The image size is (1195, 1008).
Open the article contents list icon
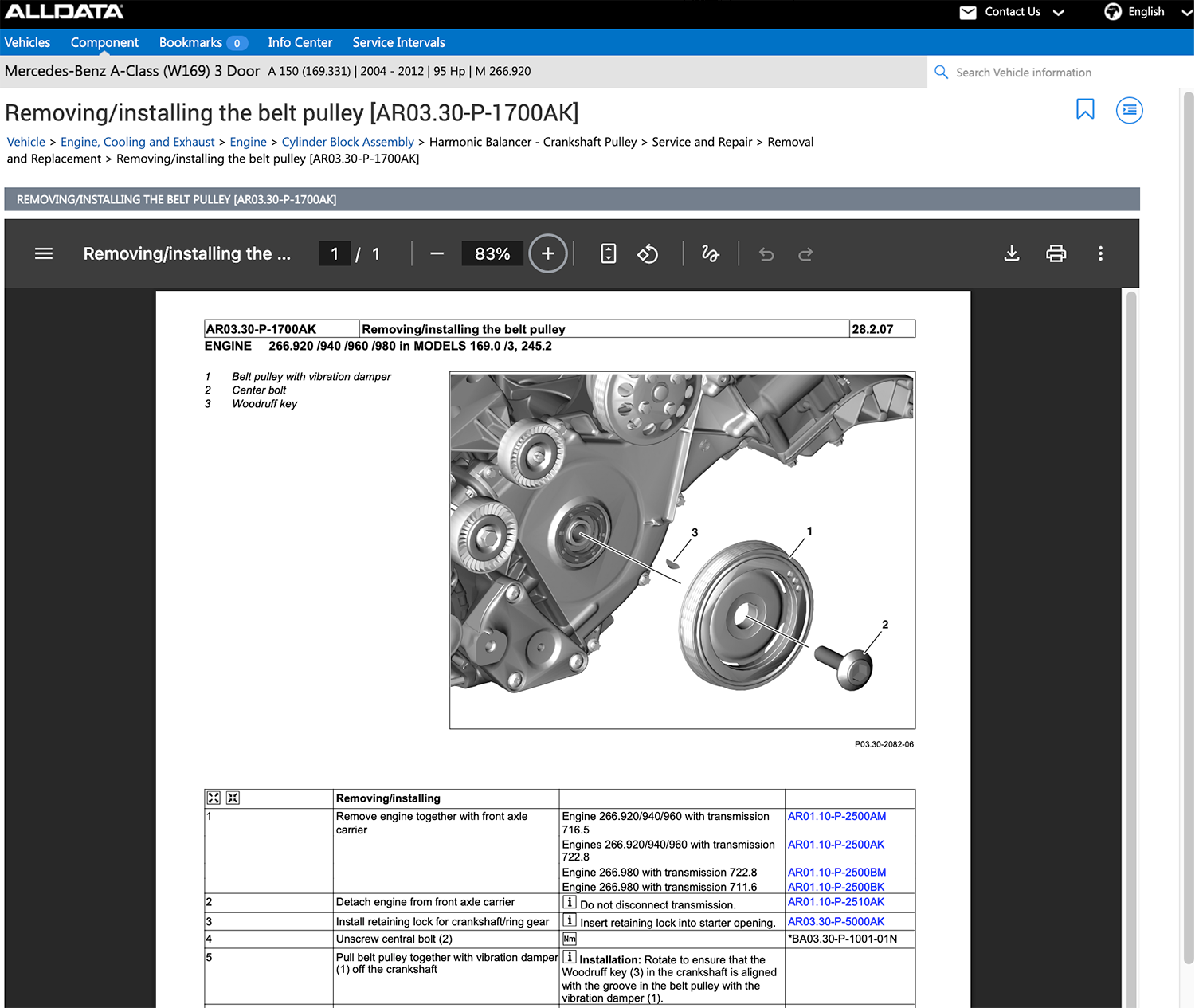(x=1130, y=110)
